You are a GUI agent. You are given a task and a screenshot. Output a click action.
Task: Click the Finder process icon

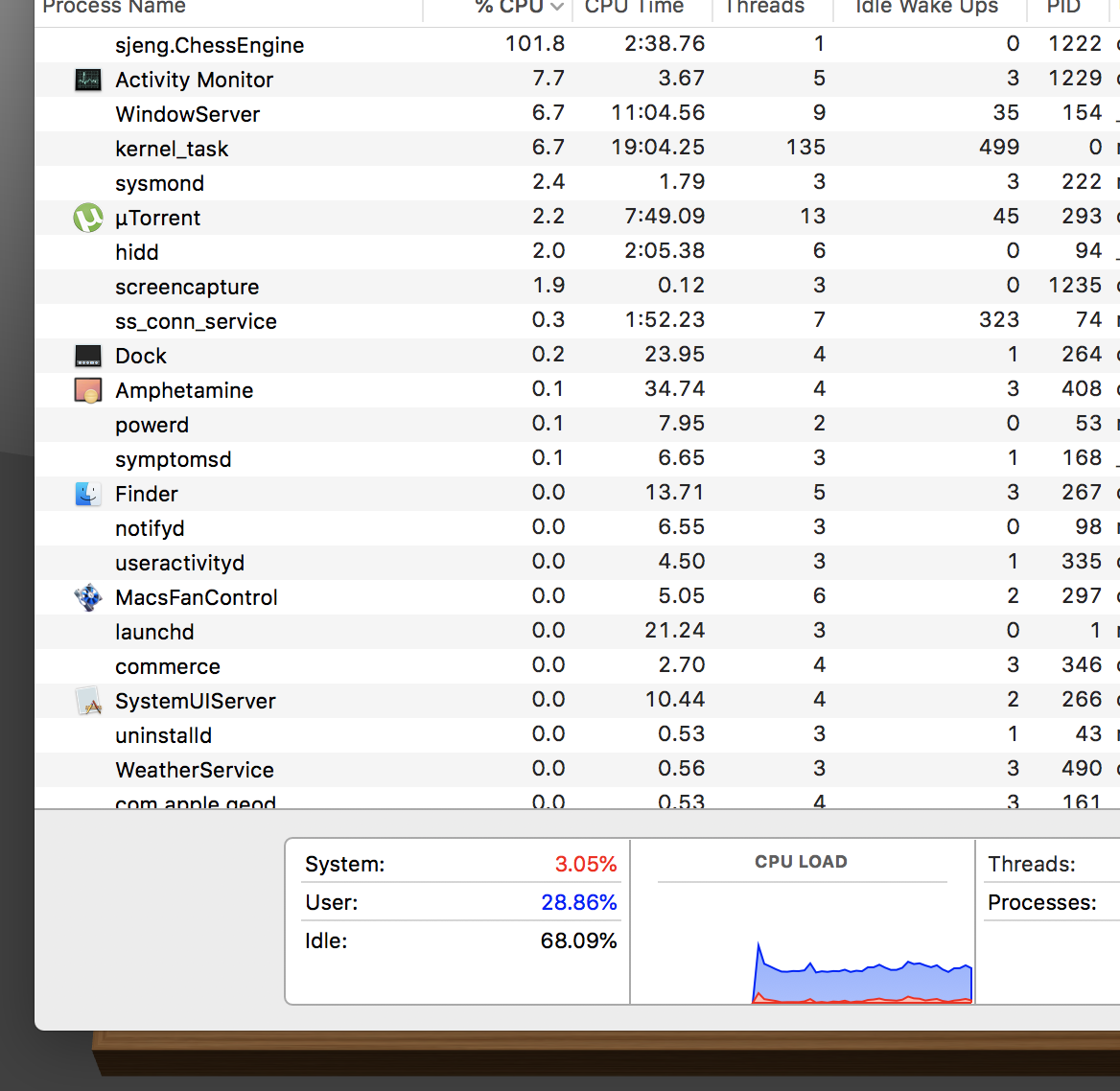(x=88, y=494)
